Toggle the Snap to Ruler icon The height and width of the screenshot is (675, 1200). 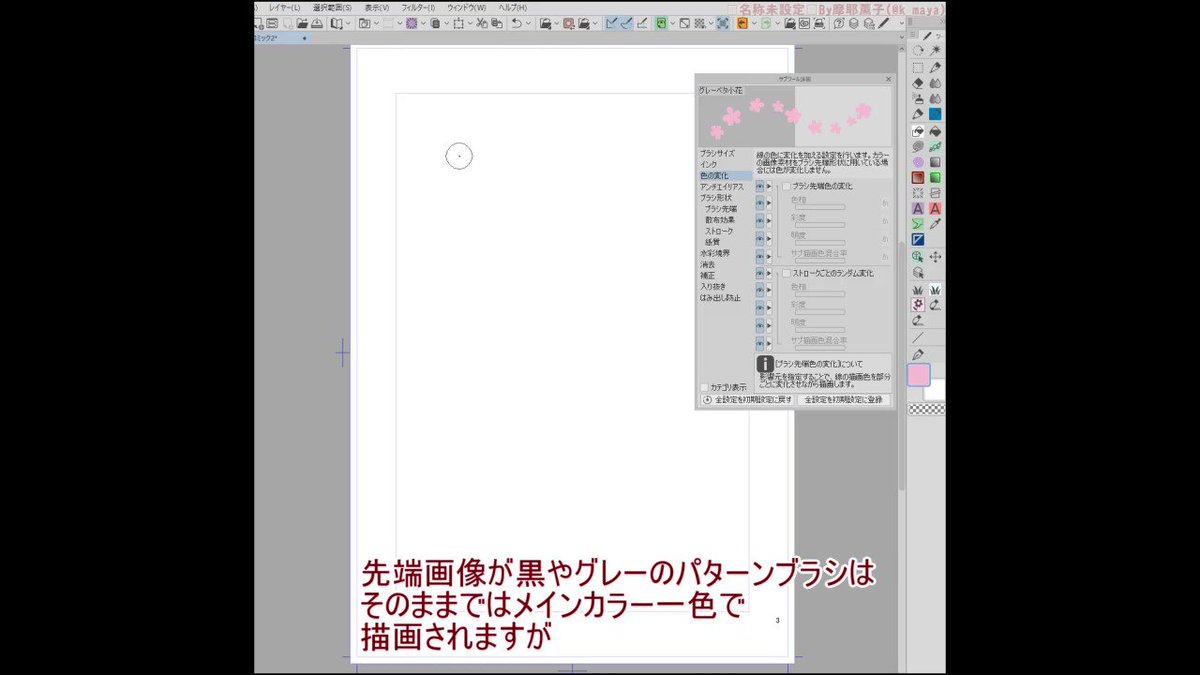[x=611, y=22]
